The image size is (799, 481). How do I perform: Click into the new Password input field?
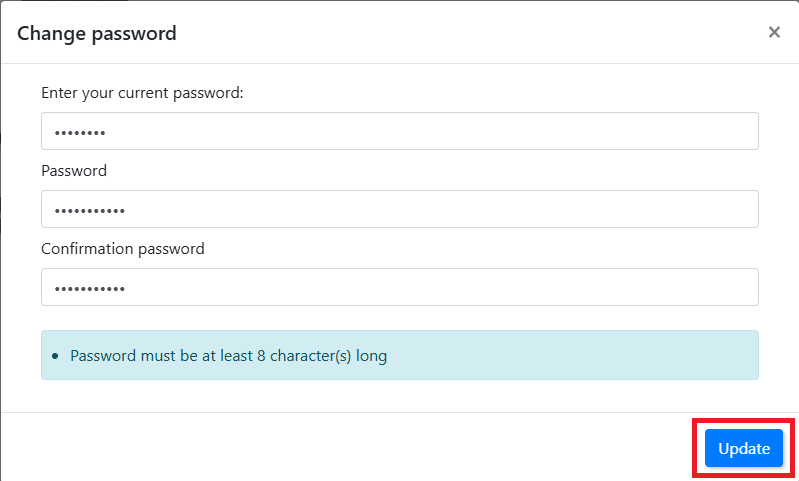click(400, 209)
